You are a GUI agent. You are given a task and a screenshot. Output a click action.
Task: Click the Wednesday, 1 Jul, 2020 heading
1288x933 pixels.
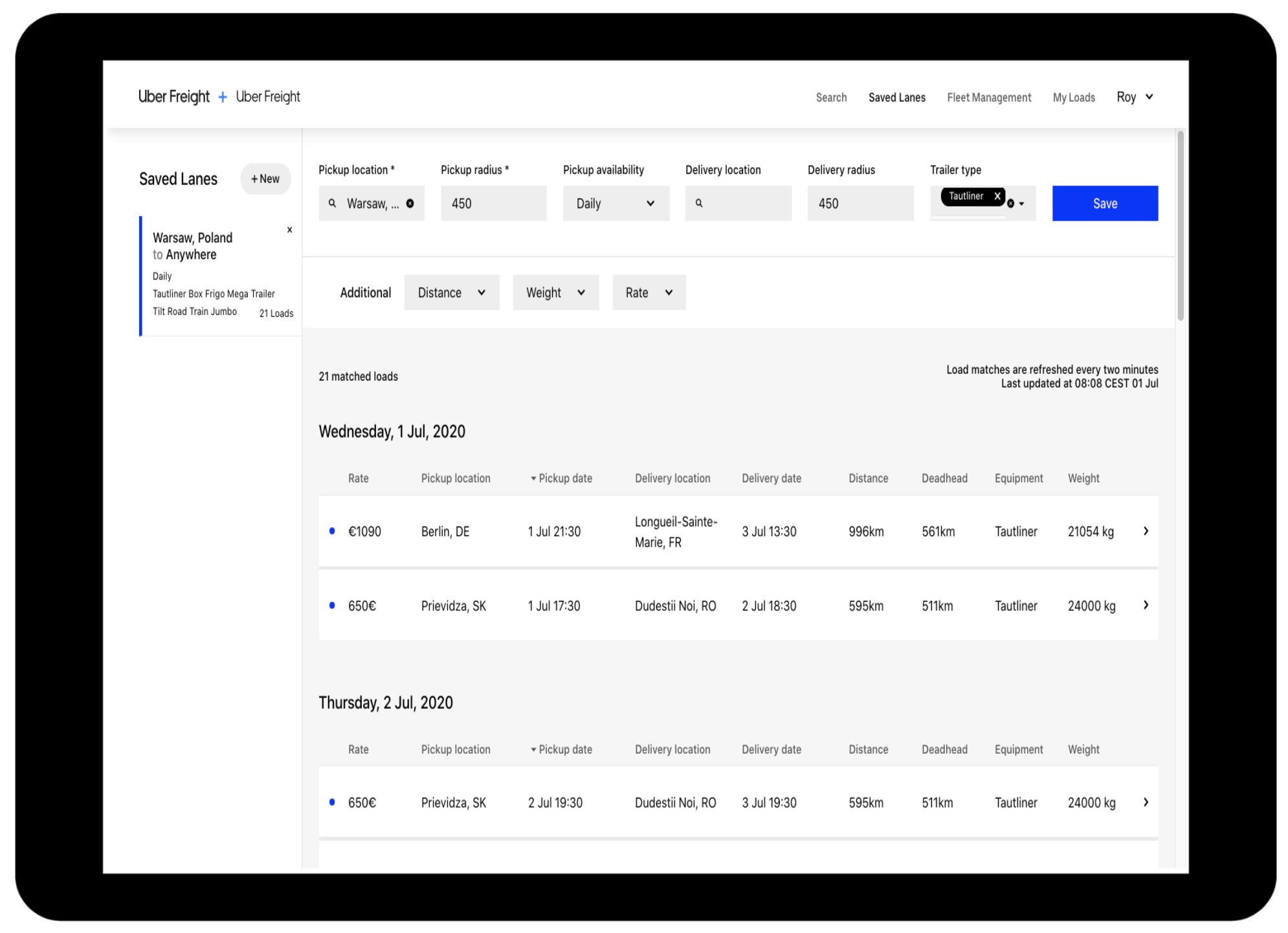click(392, 432)
